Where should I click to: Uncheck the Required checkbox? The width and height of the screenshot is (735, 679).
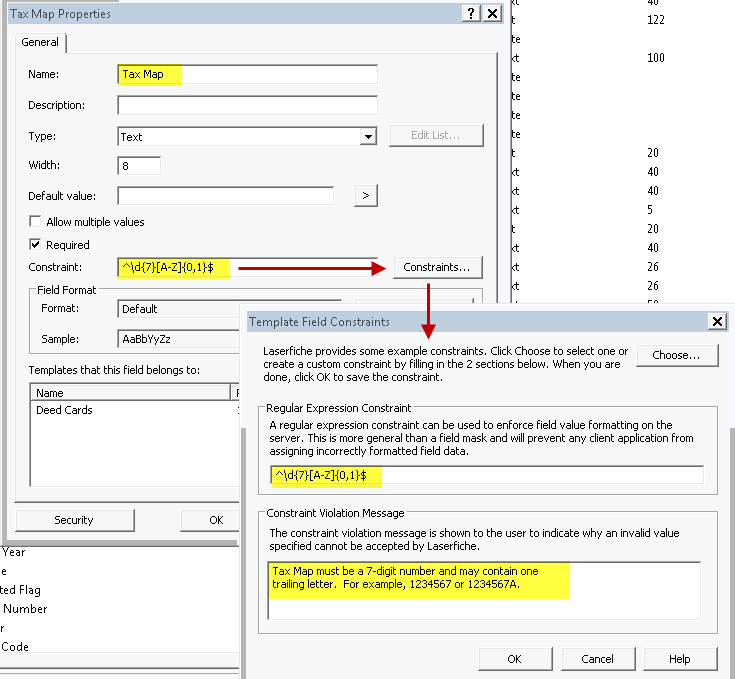[x=35, y=244]
